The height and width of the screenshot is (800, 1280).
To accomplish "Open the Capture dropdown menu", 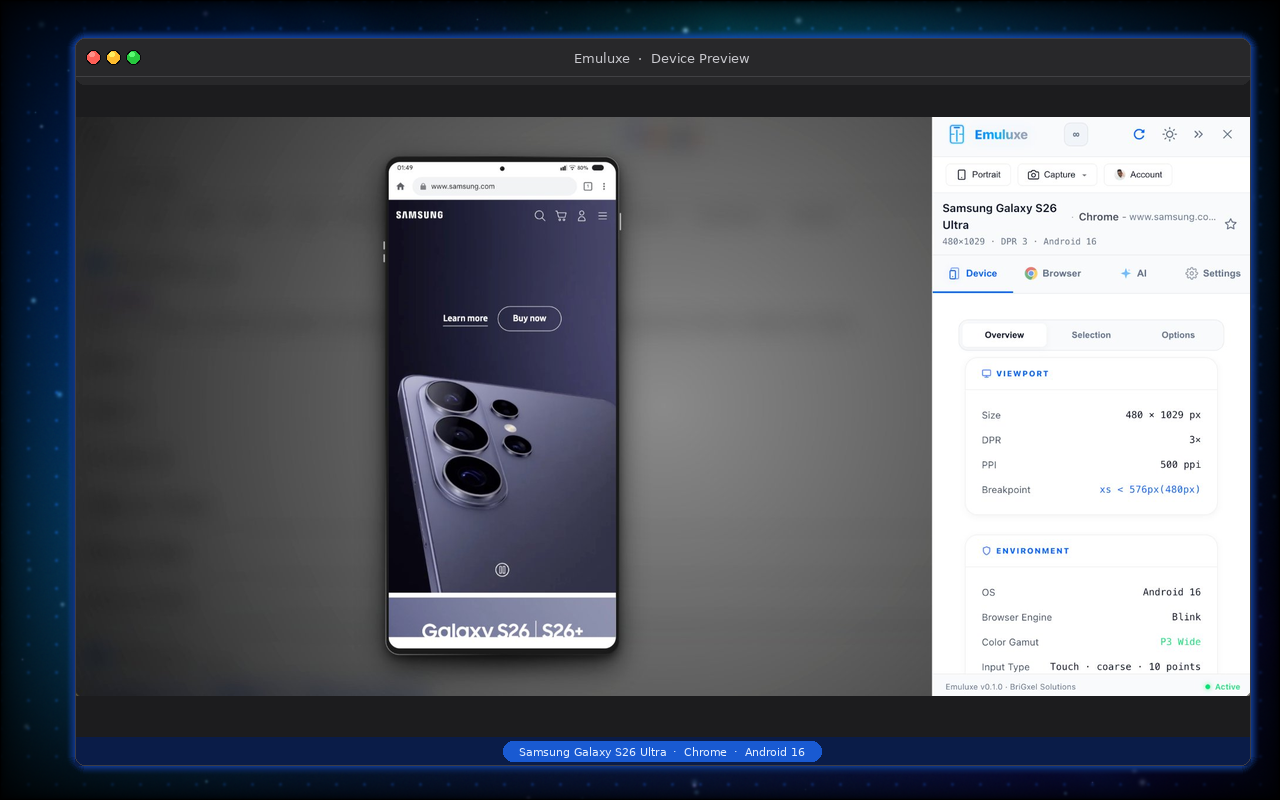I will 1058,174.
